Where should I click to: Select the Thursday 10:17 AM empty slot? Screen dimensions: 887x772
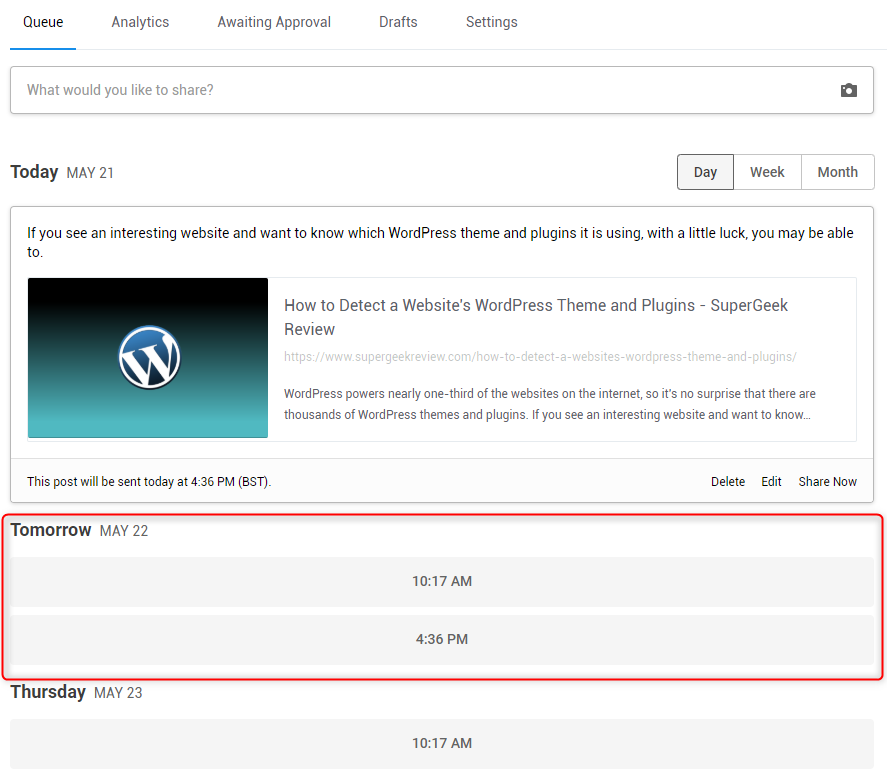[442, 743]
